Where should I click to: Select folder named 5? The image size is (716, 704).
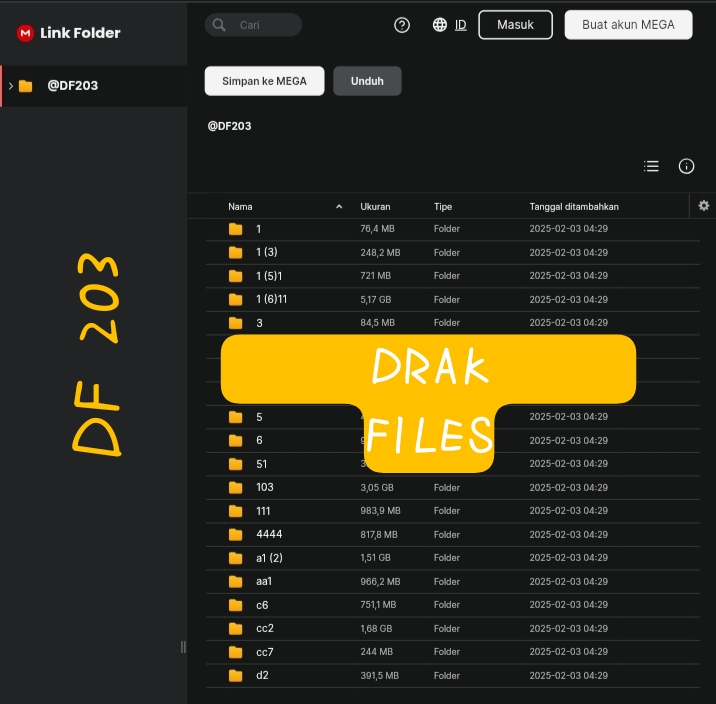tap(453, 417)
